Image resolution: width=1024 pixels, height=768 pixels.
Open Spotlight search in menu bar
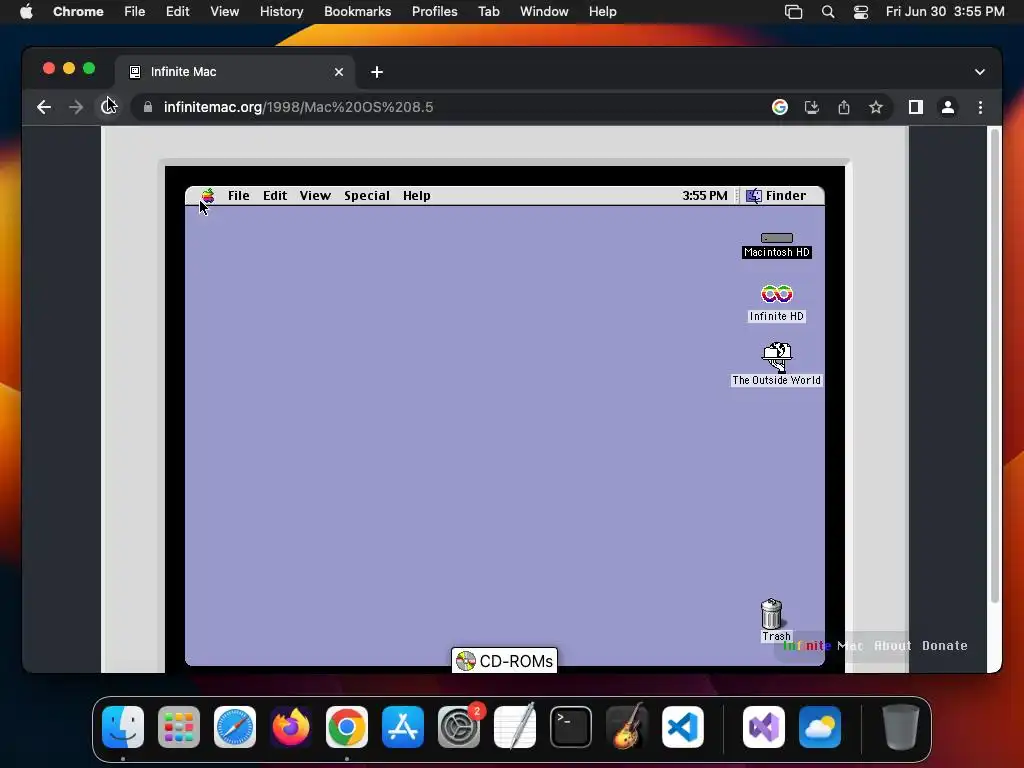click(827, 12)
